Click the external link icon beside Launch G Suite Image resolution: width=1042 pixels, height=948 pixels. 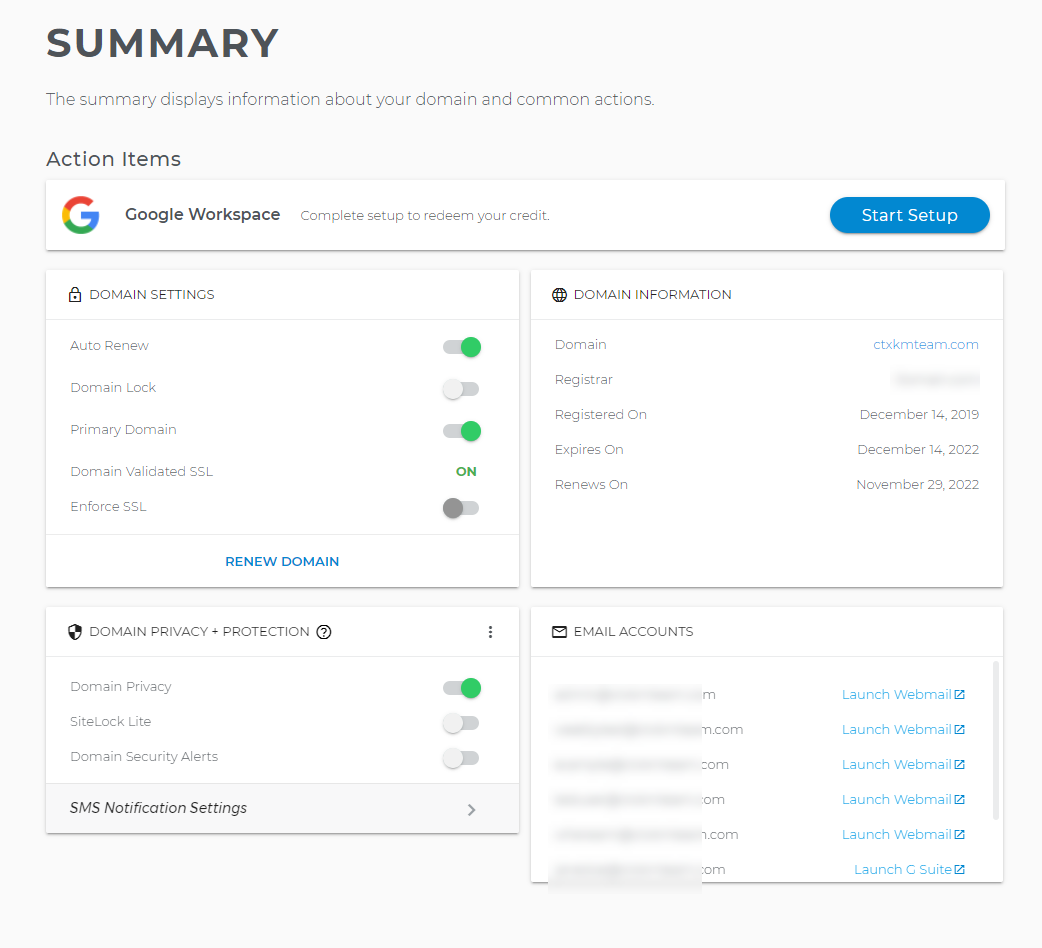(x=959, y=868)
